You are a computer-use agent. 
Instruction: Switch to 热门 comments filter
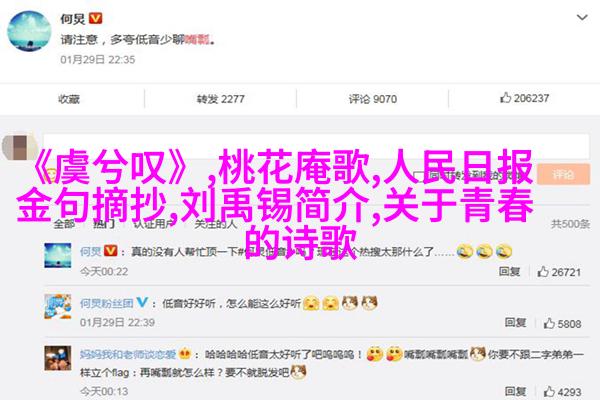click(104, 224)
